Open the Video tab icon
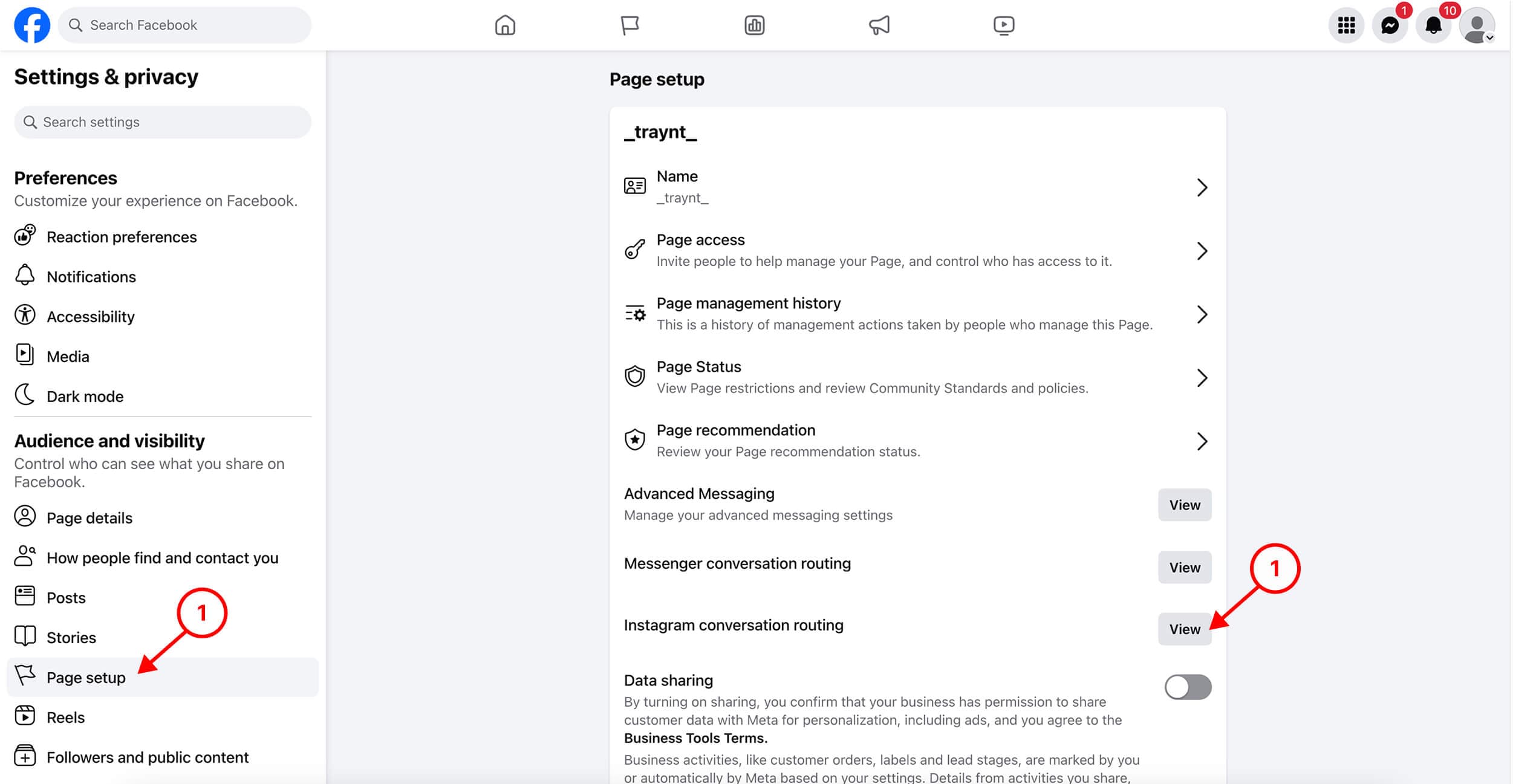This screenshot has height=784, width=1513. (1004, 25)
